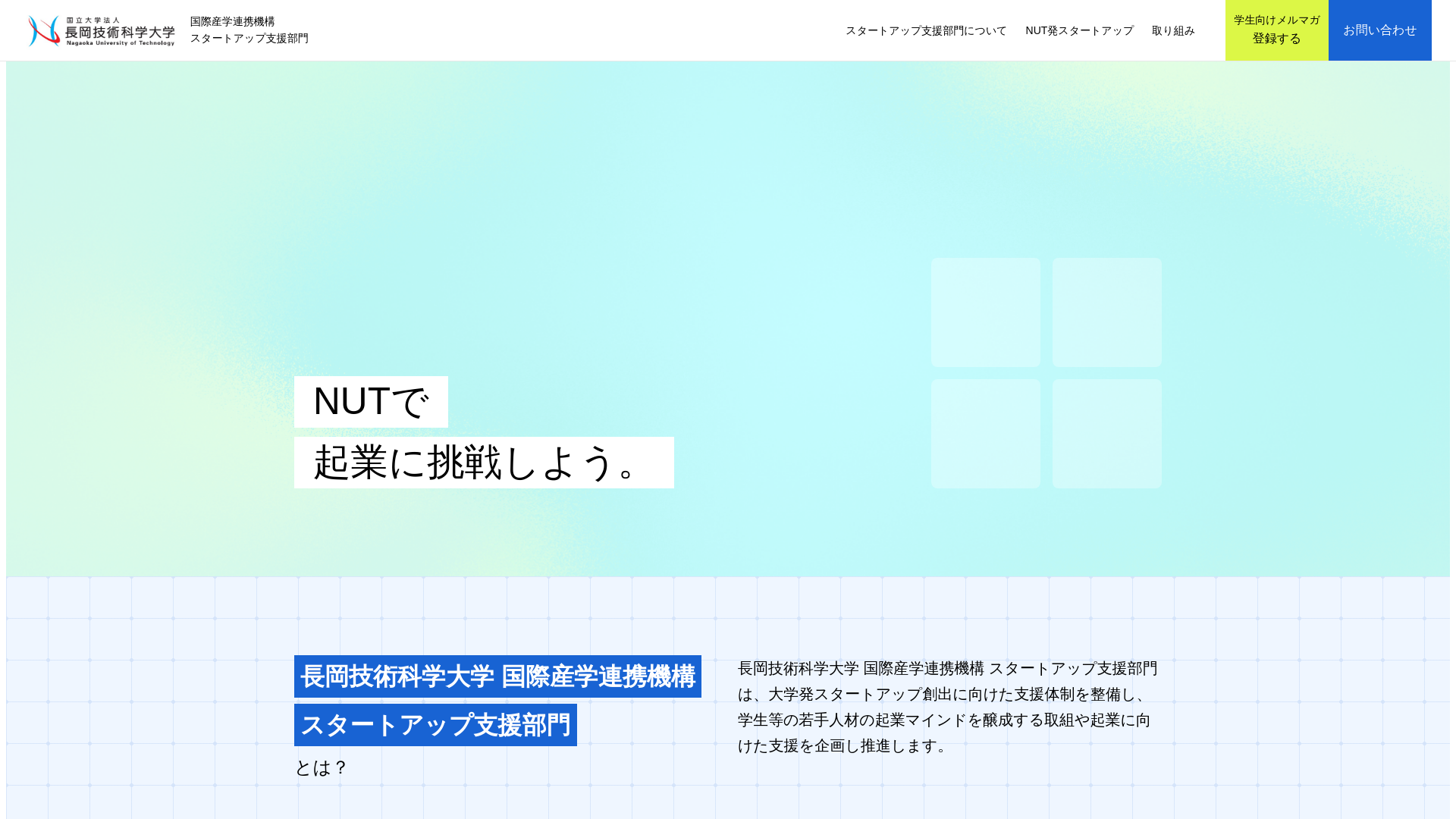
Task: Click the 長岡技術科学大学 国際産学連携機構 blue heading
Action: tap(497, 676)
